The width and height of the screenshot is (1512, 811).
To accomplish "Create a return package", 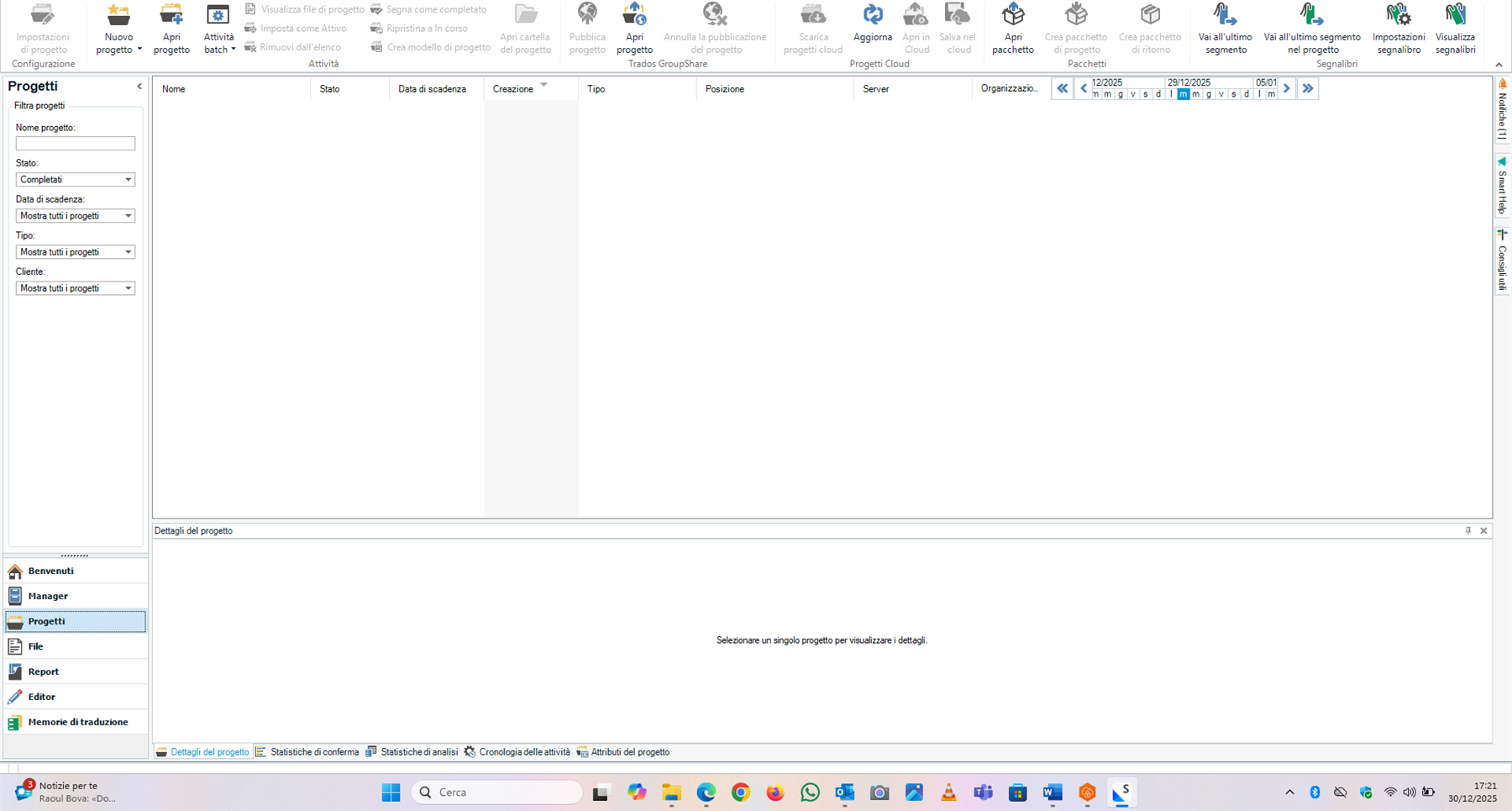I will pos(1149,29).
